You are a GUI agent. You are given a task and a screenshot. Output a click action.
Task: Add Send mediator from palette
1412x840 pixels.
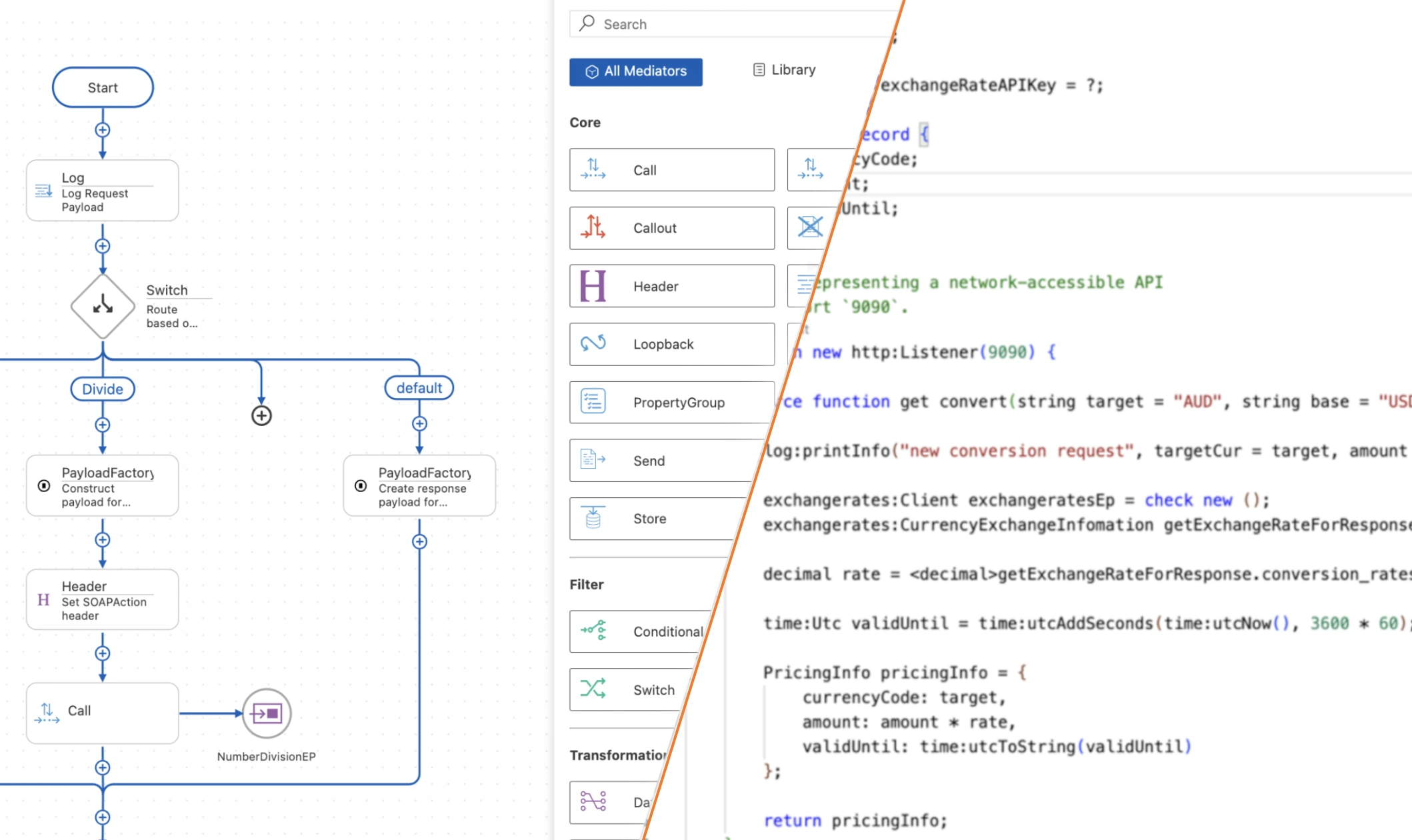click(665, 461)
